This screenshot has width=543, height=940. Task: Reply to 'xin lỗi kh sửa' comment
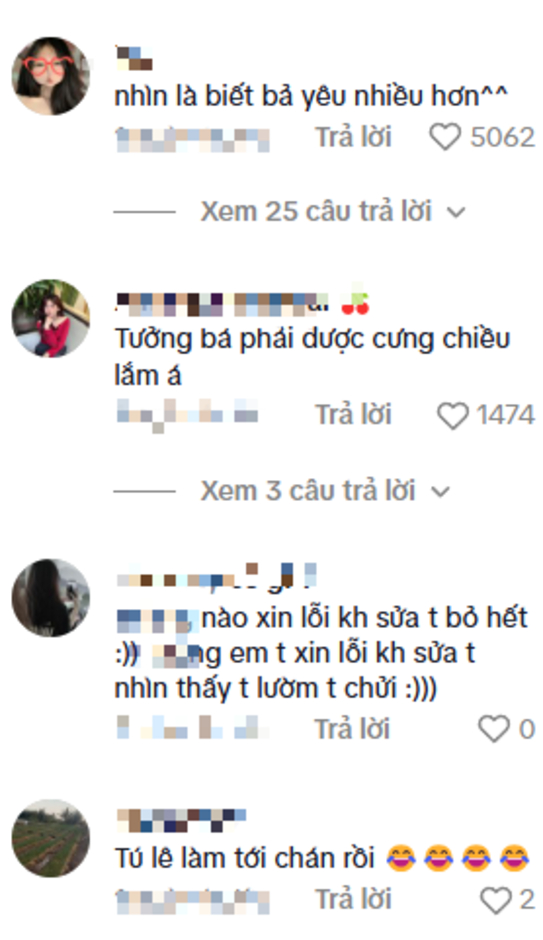tap(352, 729)
